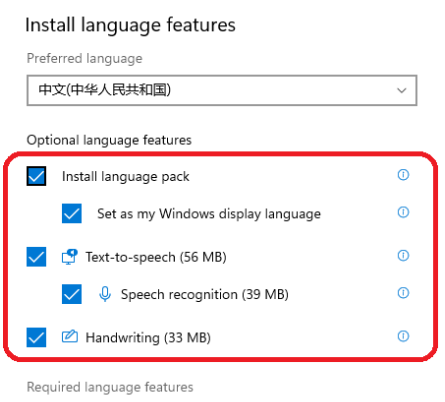The width and height of the screenshot is (445, 402).
Task: Click the Text-to-speech monitor icon
Action: (70, 257)
